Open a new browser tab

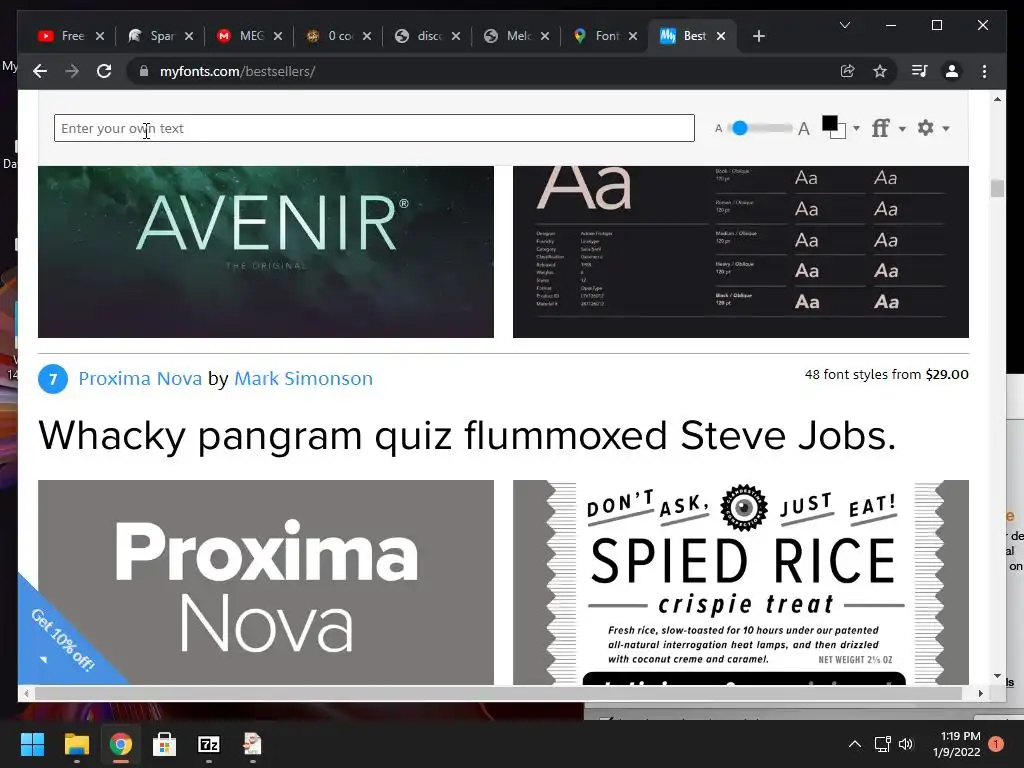pos(758,36)
